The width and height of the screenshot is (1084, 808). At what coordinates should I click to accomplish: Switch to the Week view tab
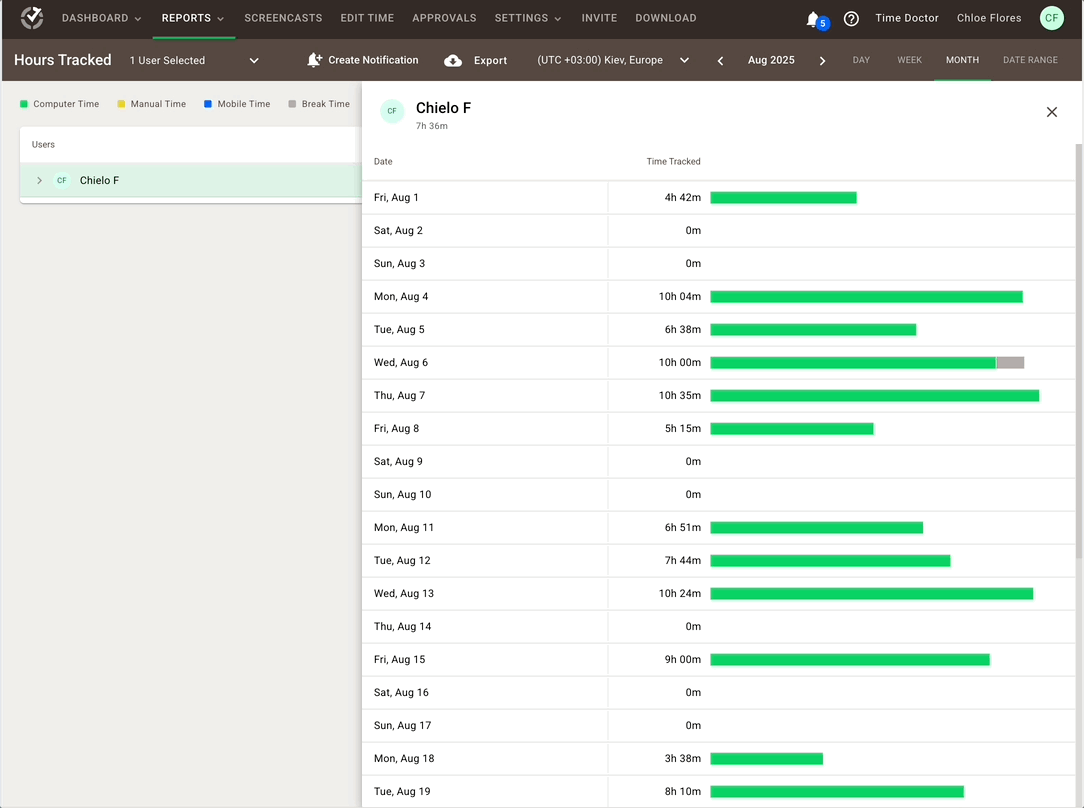(909, 60)
